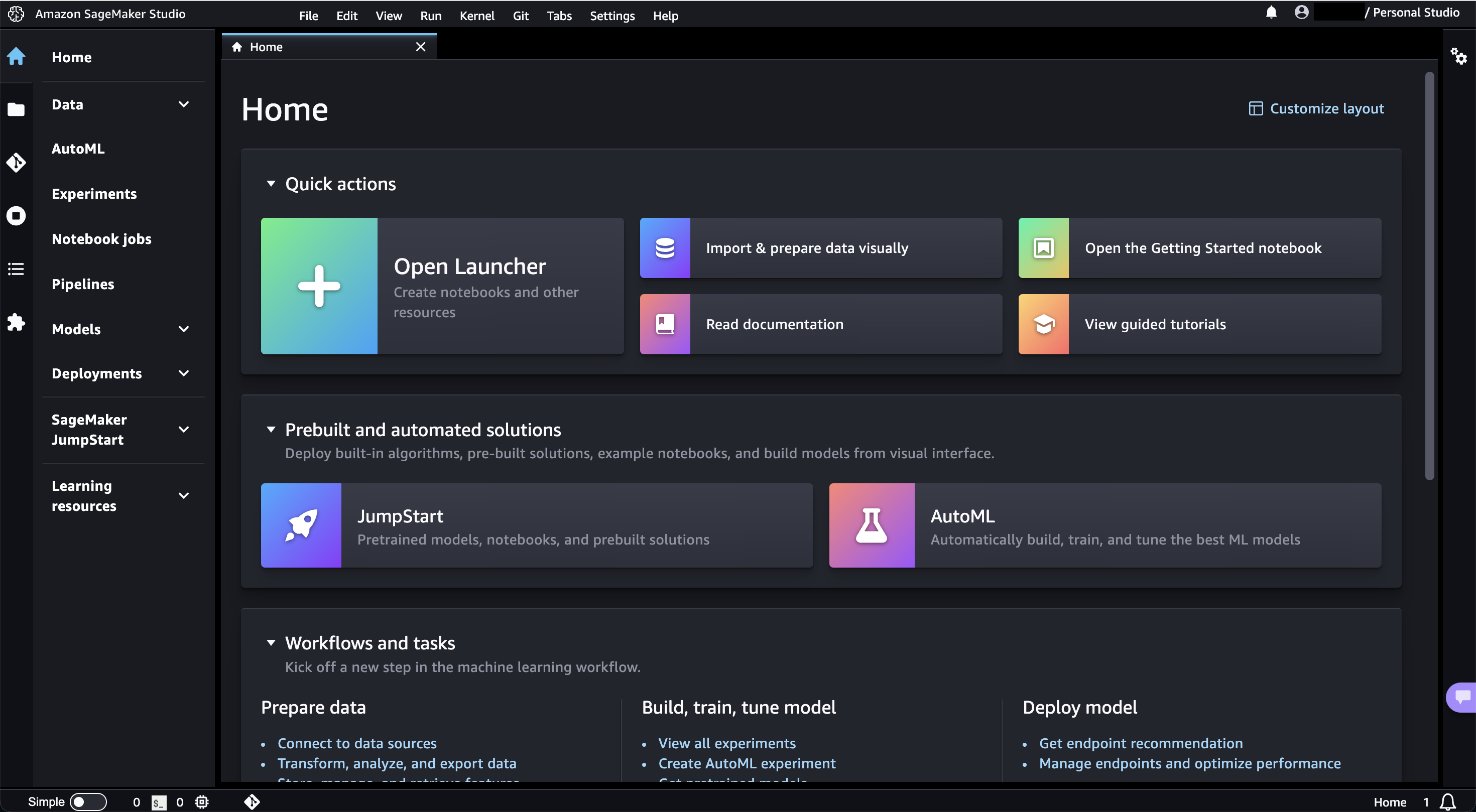This screenshot has height=812, width=1476.
Task: Open the Tabs menu
Action: pos(559,16)
